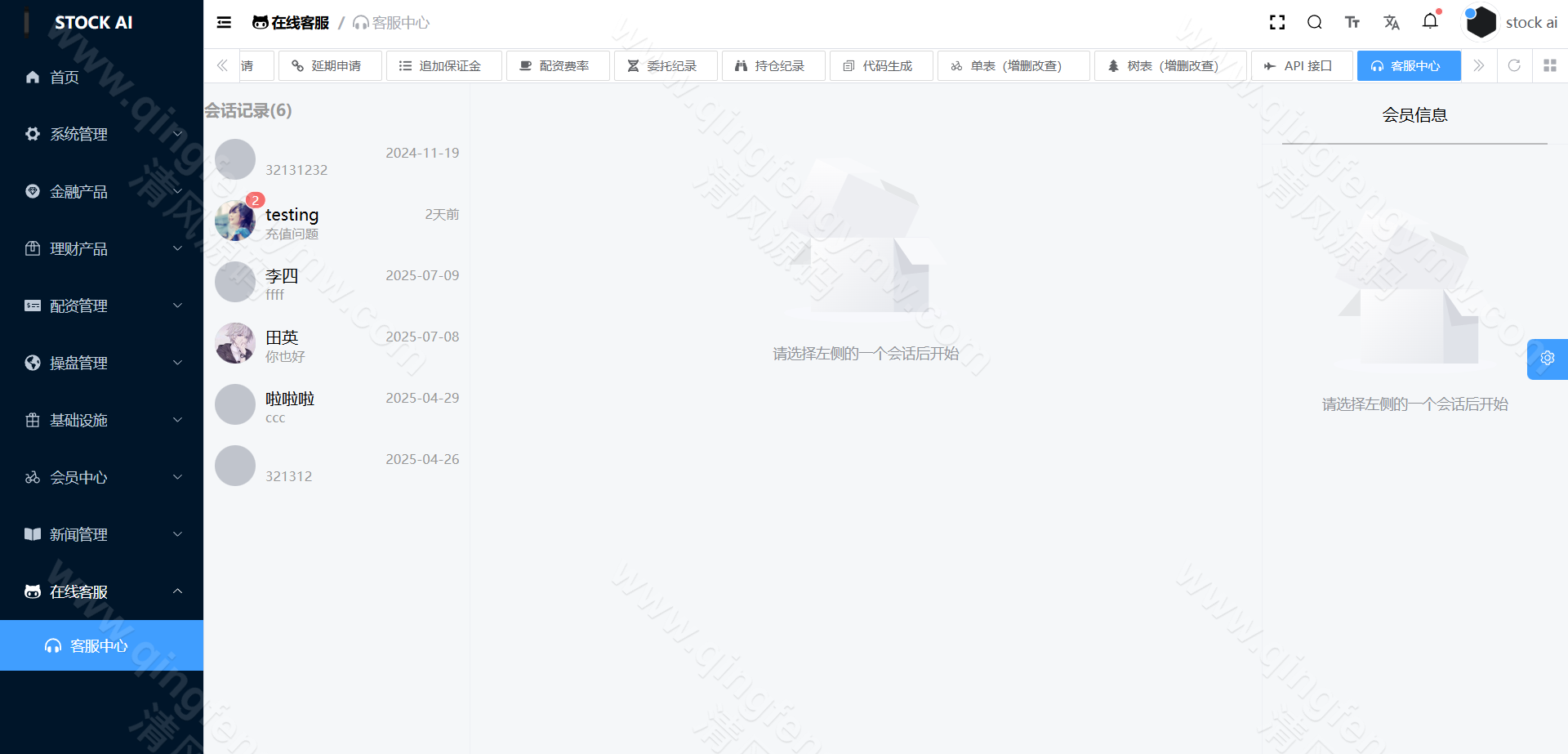The width and height of the screenshot is (1568, 754).
Task: Open the font size (Tt) icon
Action: pos(1352,22)
